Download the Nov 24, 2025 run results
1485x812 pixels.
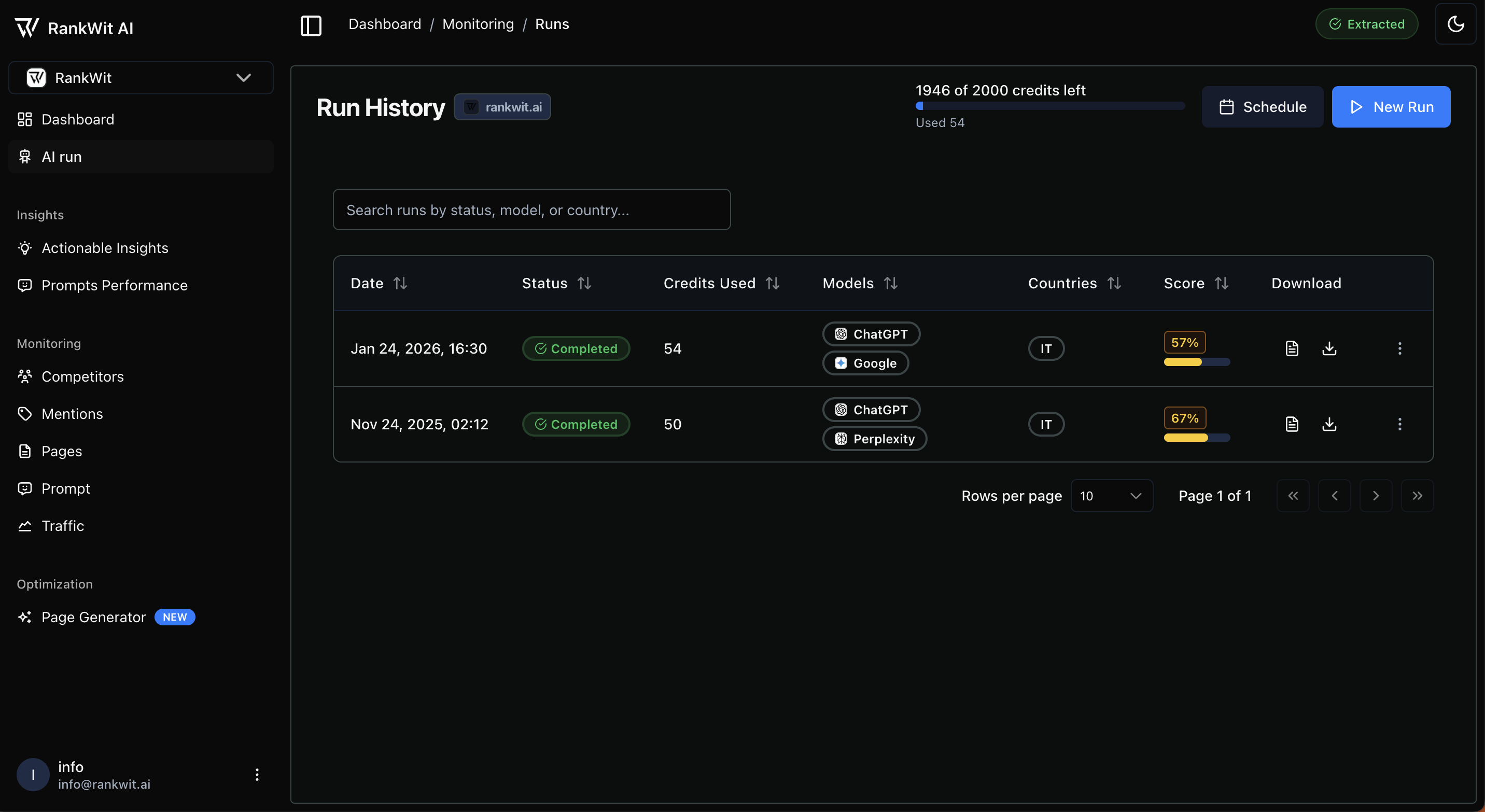click(x=1329, y=424)
